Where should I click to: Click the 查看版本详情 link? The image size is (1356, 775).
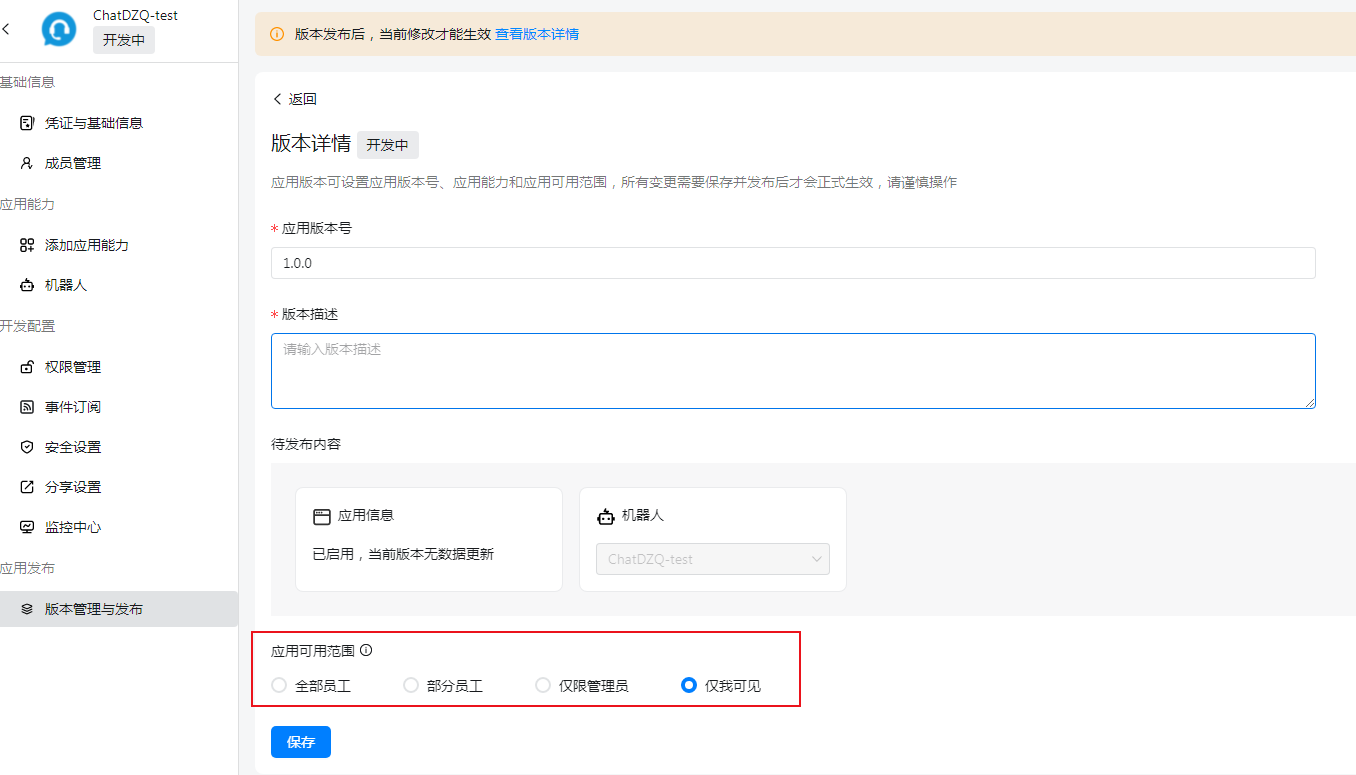pyautogui.click(x=537, y=34)
